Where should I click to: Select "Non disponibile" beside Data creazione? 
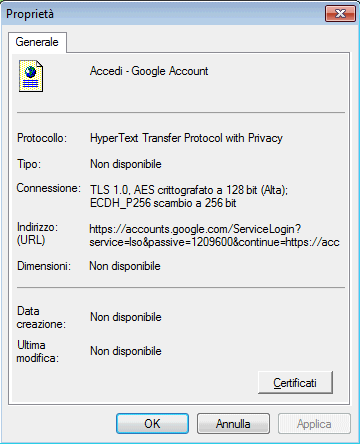pyautogui.click(x=126, y=317)
